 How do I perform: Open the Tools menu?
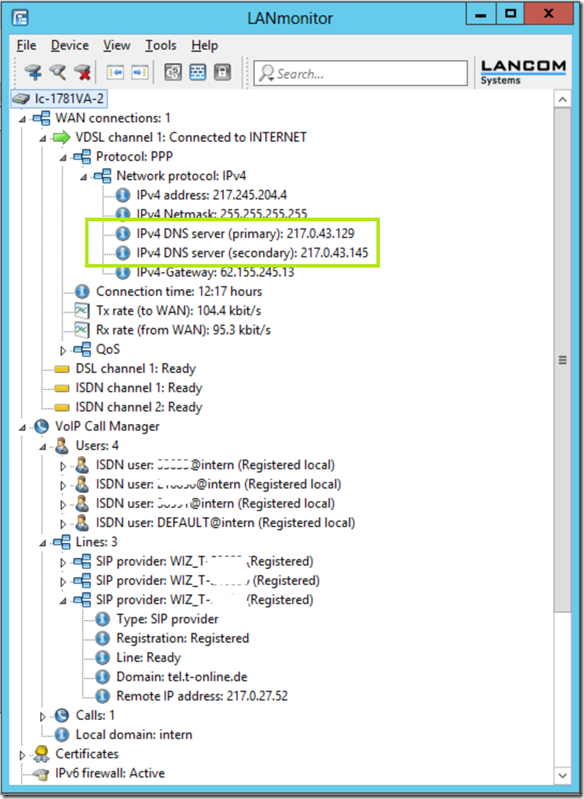[161, 45]
